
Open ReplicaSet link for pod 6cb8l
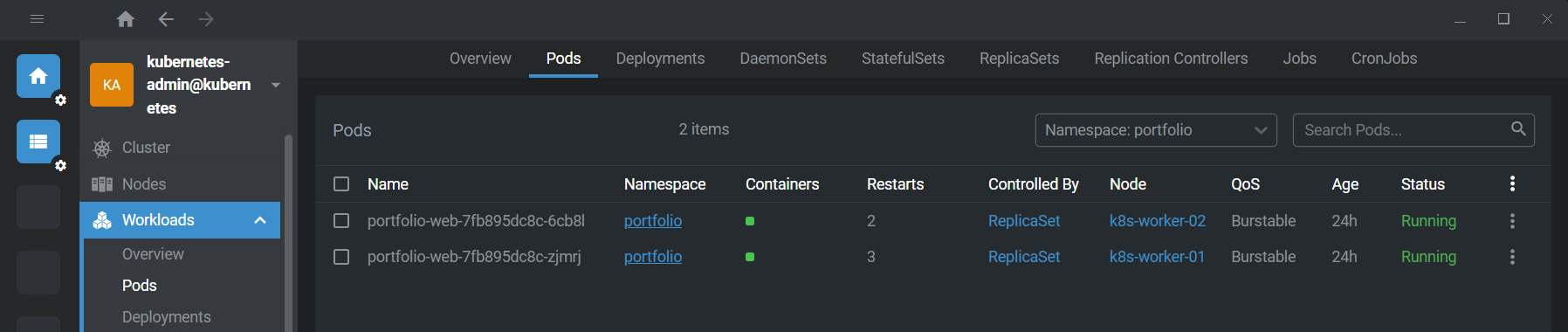coord(1024,221)
